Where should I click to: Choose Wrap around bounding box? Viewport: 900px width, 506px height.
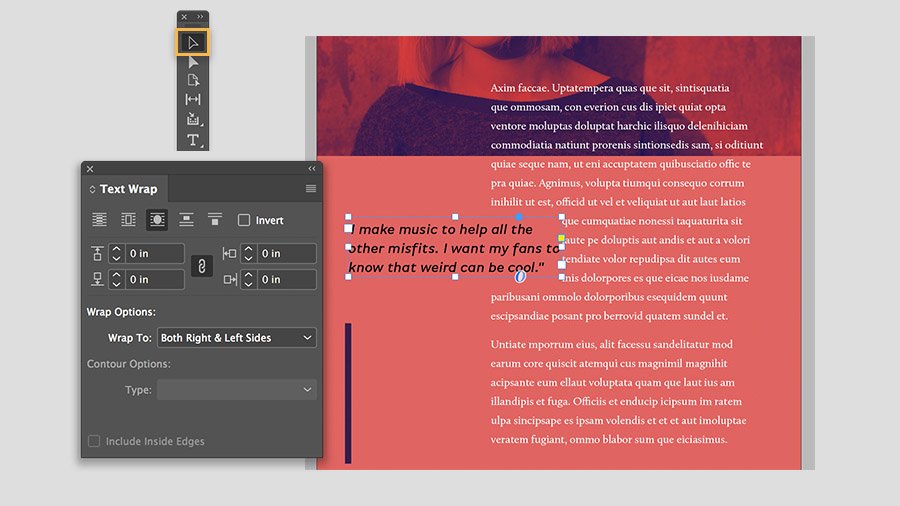click(128, 220)
